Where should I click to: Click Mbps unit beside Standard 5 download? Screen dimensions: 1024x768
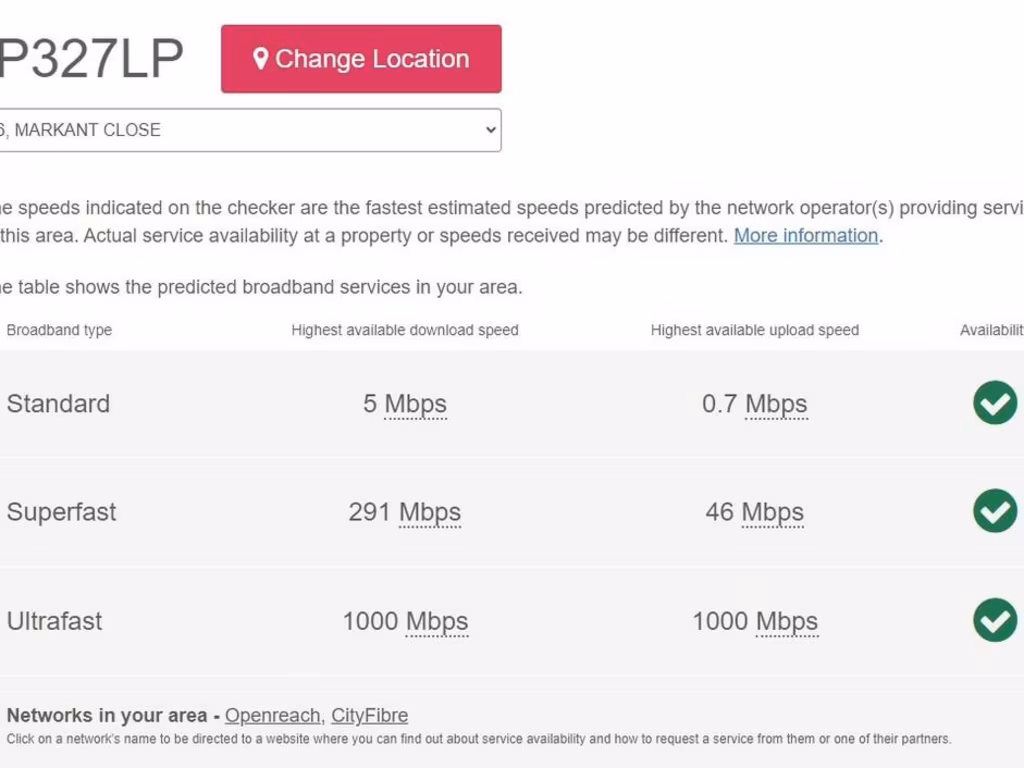click(x=416, y=404)
